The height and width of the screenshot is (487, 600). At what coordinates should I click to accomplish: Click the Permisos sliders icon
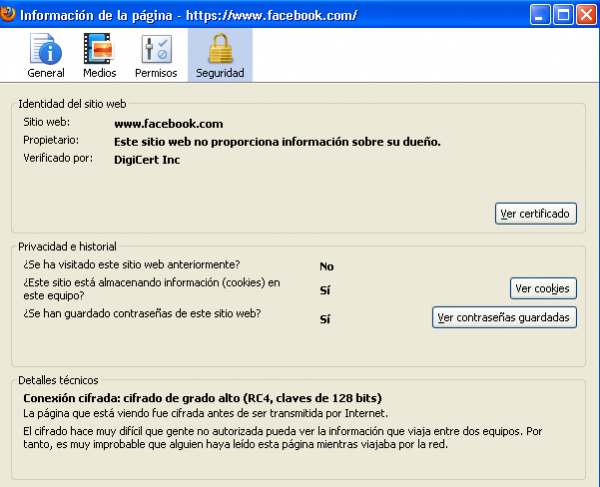[156, 48]
